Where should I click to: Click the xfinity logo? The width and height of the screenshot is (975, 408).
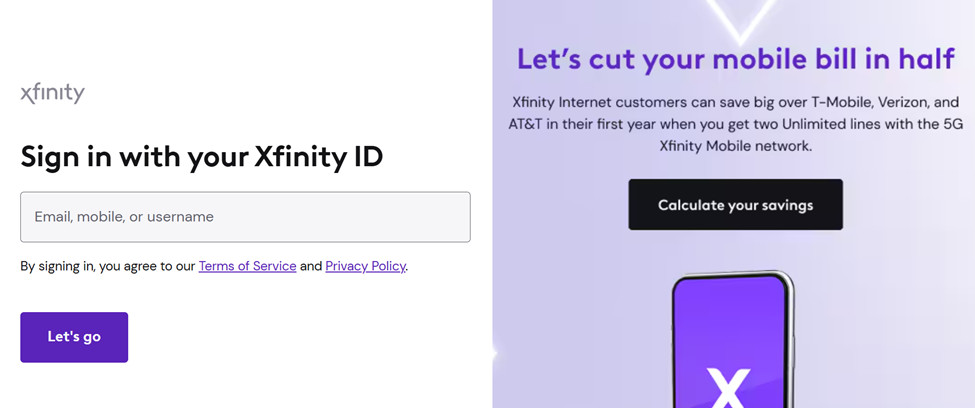pyautogui.click(x=53, y=93)
